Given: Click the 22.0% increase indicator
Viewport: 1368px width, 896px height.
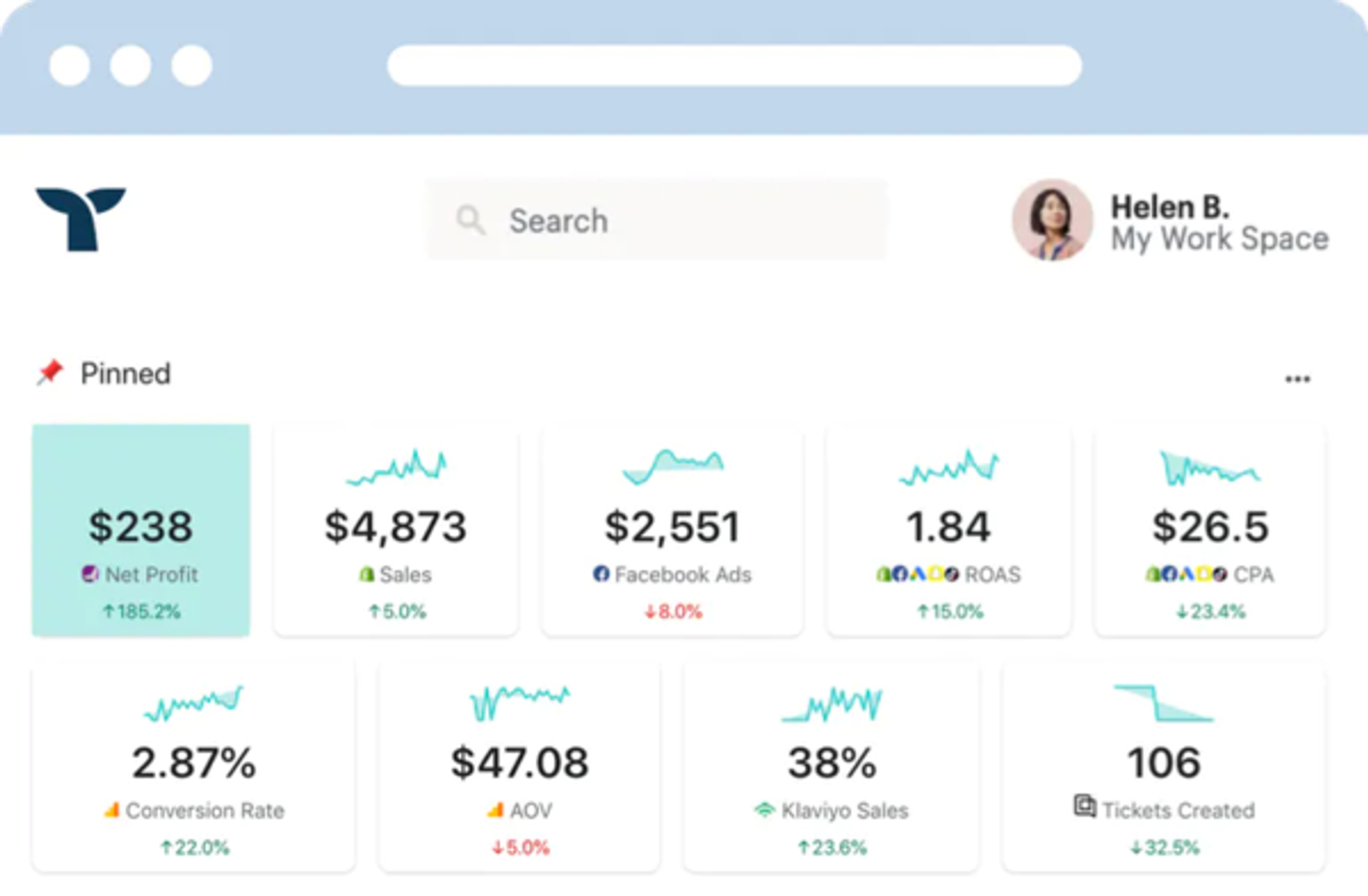Looking at the screenshot, I should click(195, 848).
